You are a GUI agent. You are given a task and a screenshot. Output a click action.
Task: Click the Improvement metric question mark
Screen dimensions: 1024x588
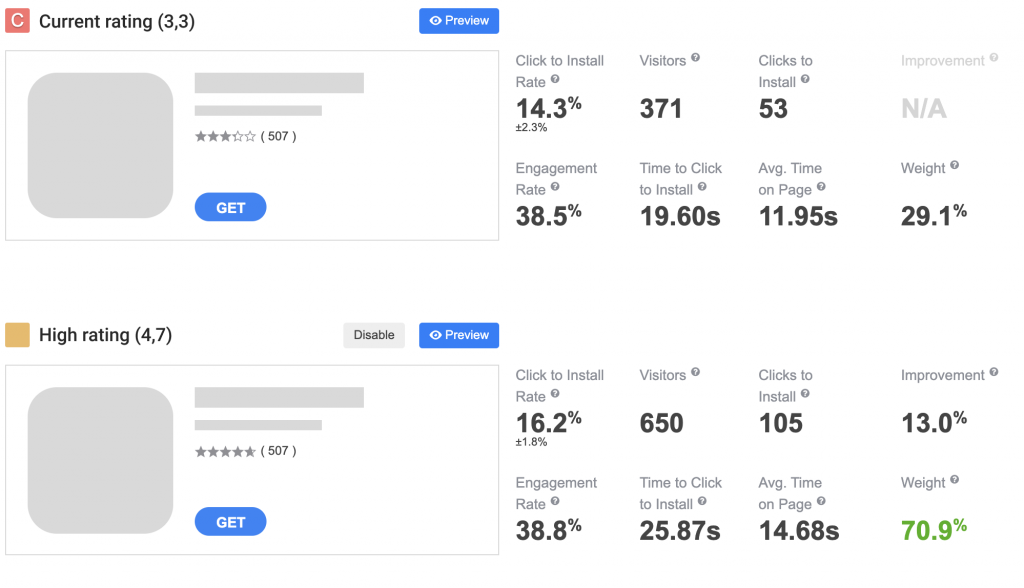(x=995, y=60)
